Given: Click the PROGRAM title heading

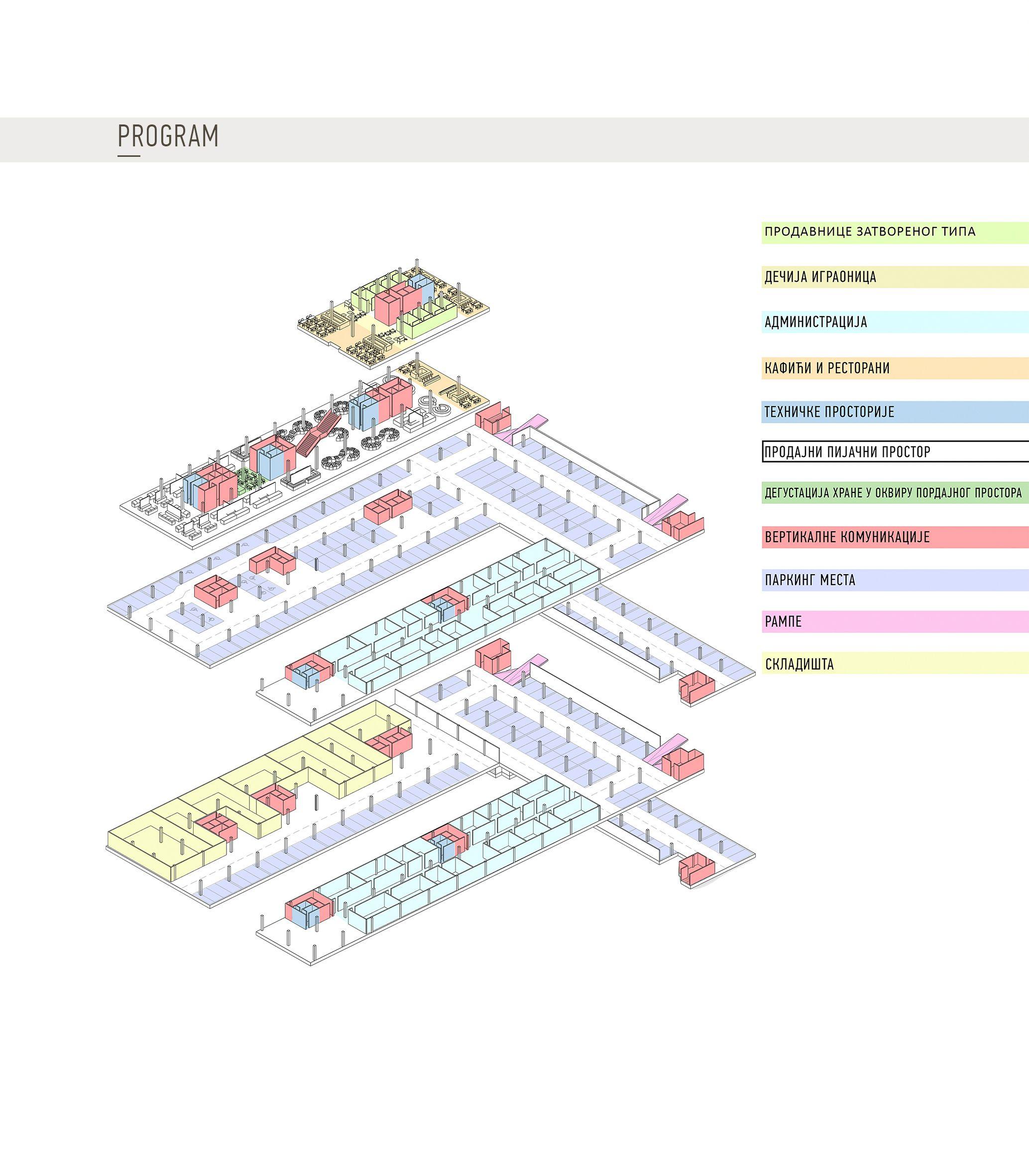Looking at the screenshot, I should point(168,136).
